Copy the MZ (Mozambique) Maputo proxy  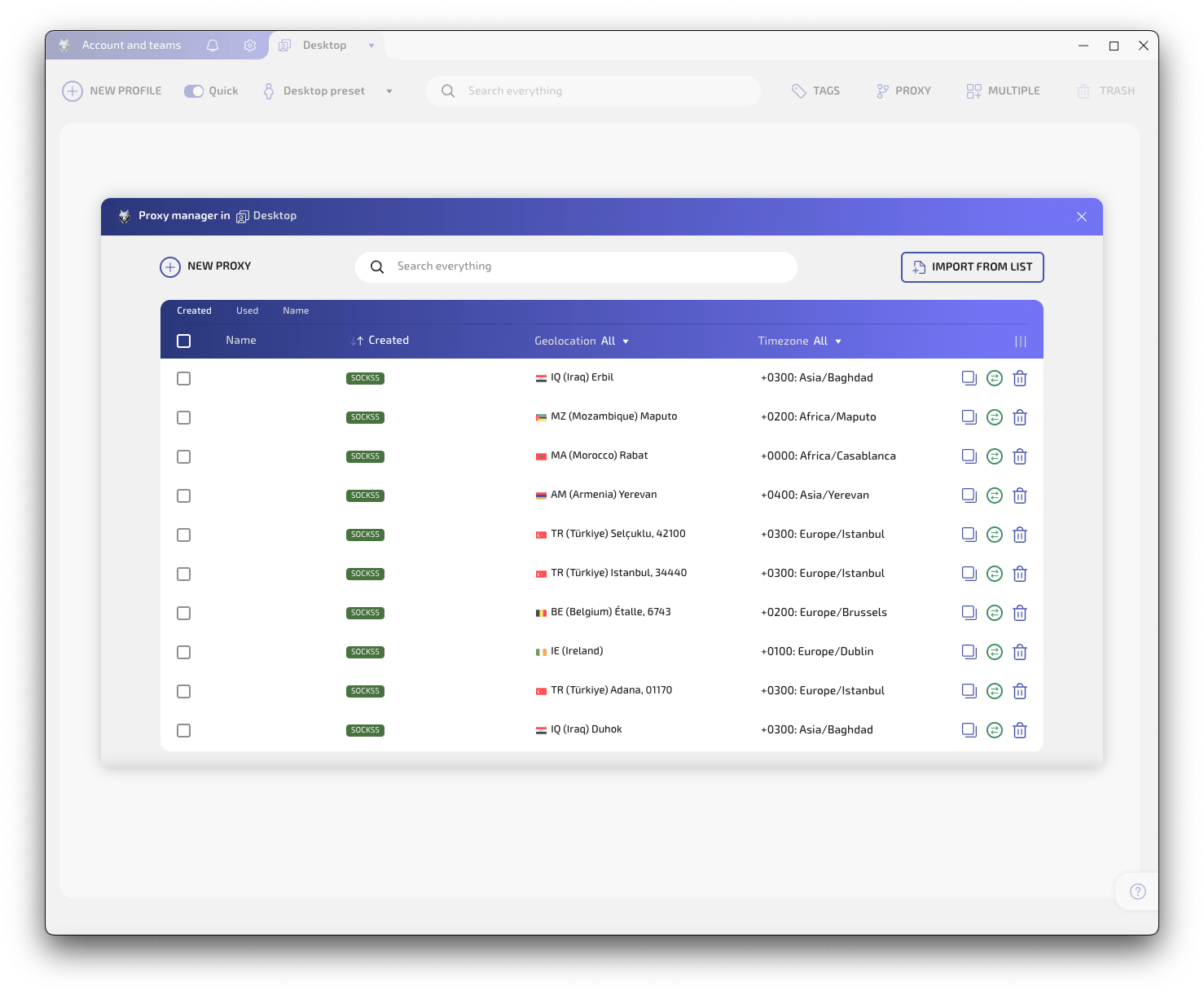click(x=969, y=417)
